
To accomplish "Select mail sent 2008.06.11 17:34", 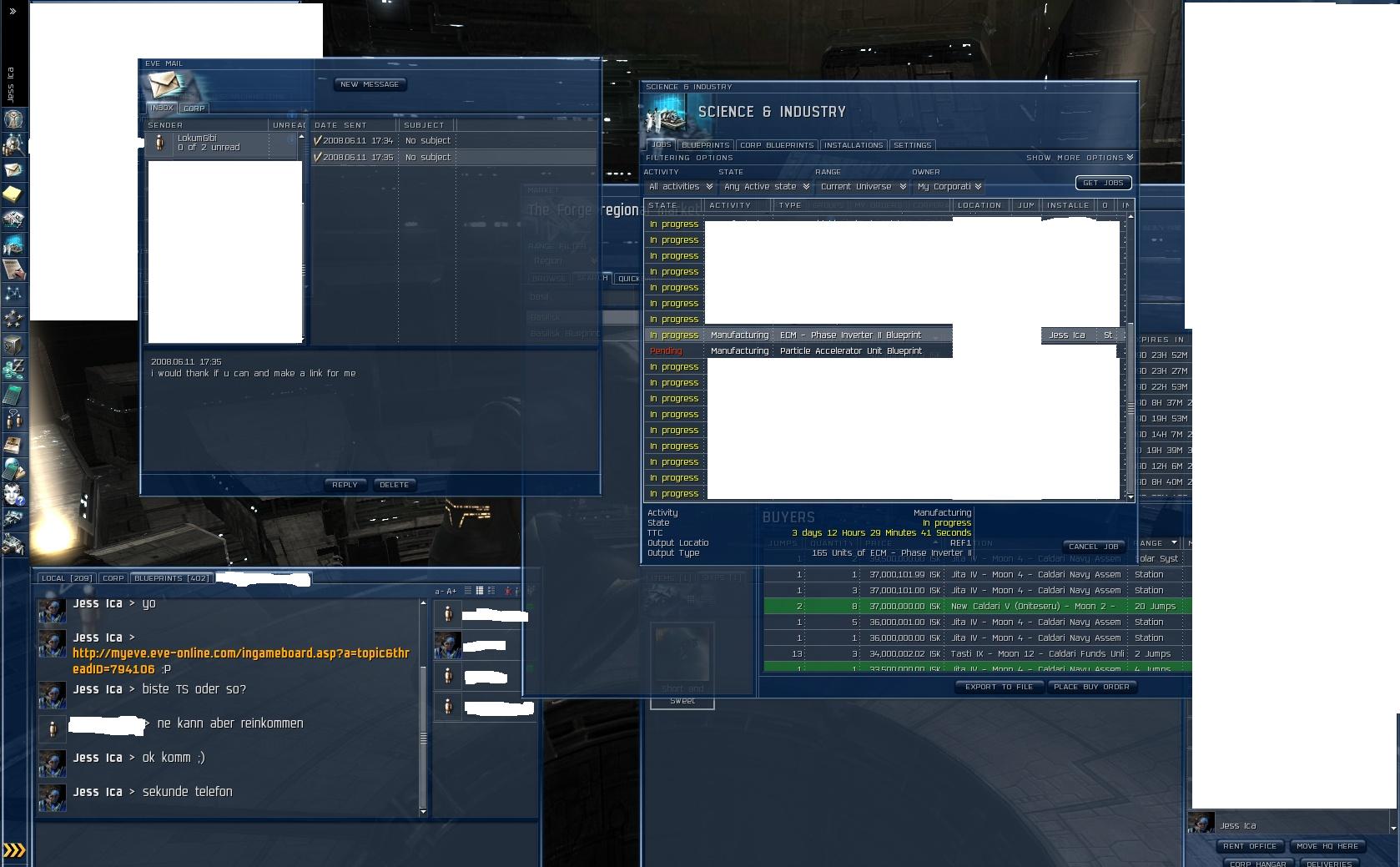I will (x=455, y=140).
